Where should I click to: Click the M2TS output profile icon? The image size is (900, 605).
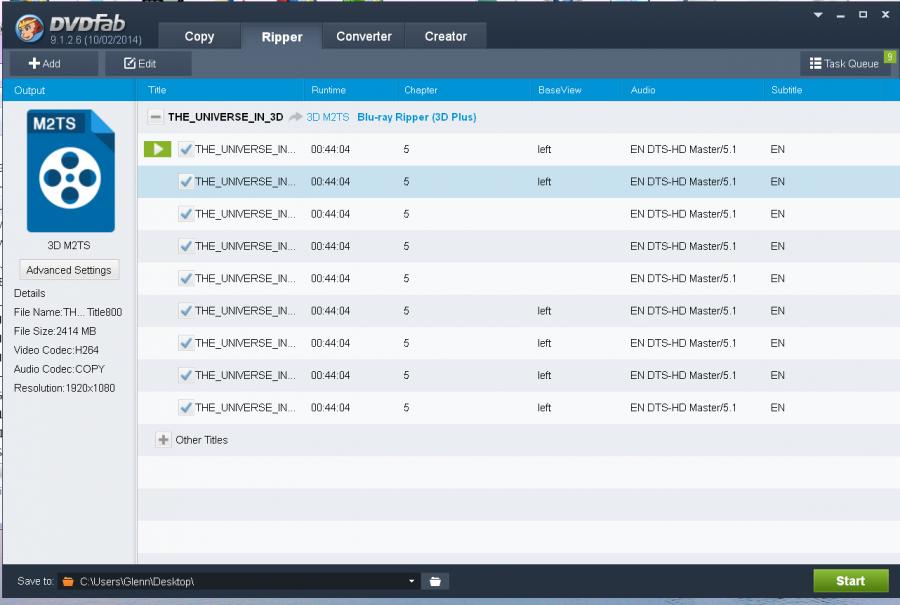pos(70,172)
